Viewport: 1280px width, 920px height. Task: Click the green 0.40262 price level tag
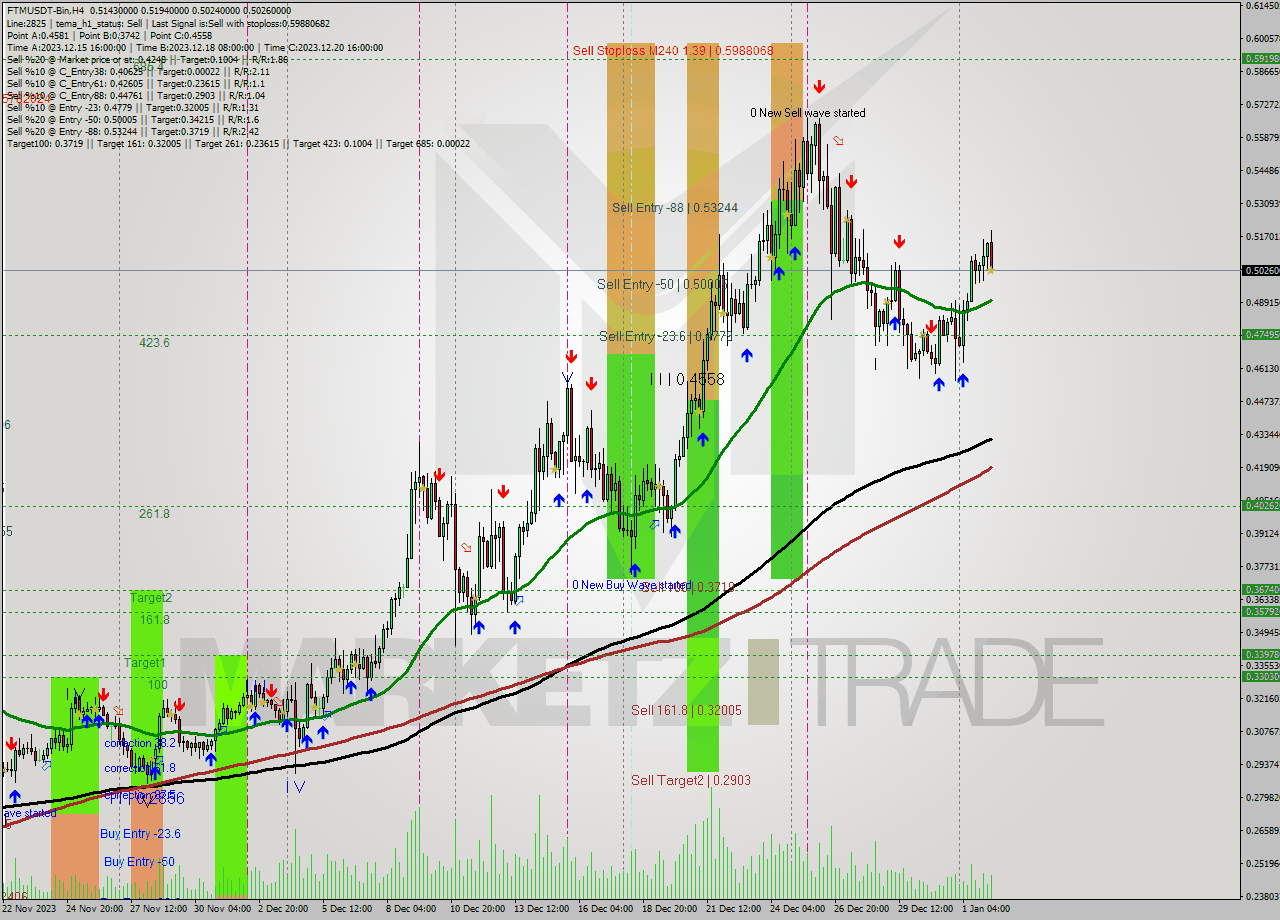click(1260, 505)
